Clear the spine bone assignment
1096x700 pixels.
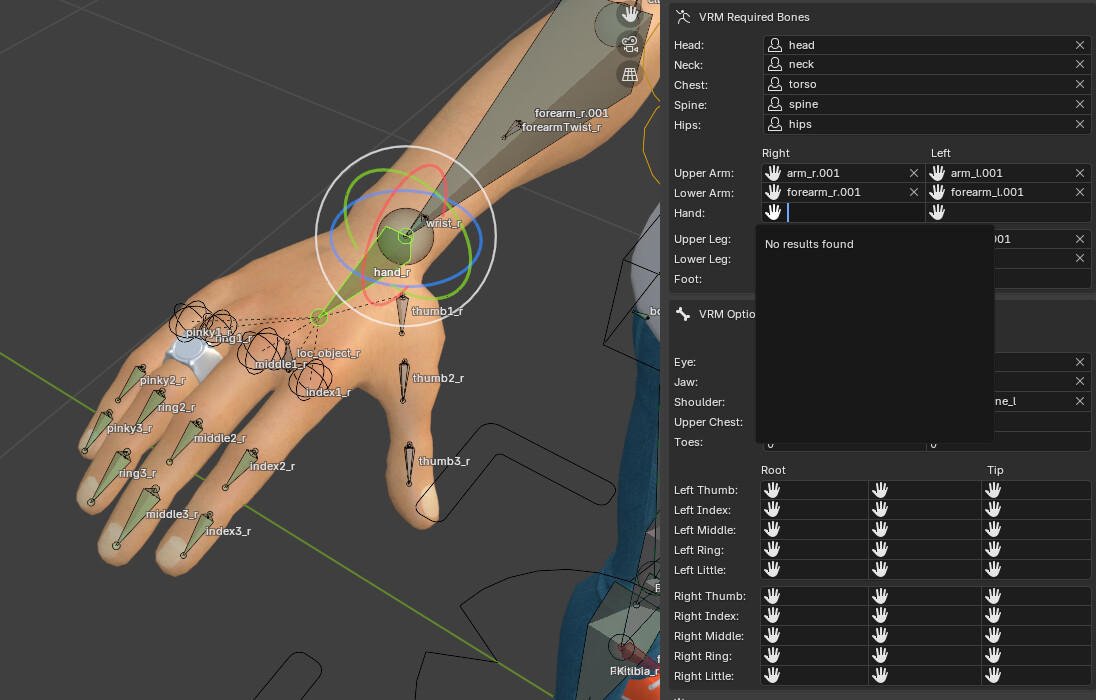(x=1080, y=104)
